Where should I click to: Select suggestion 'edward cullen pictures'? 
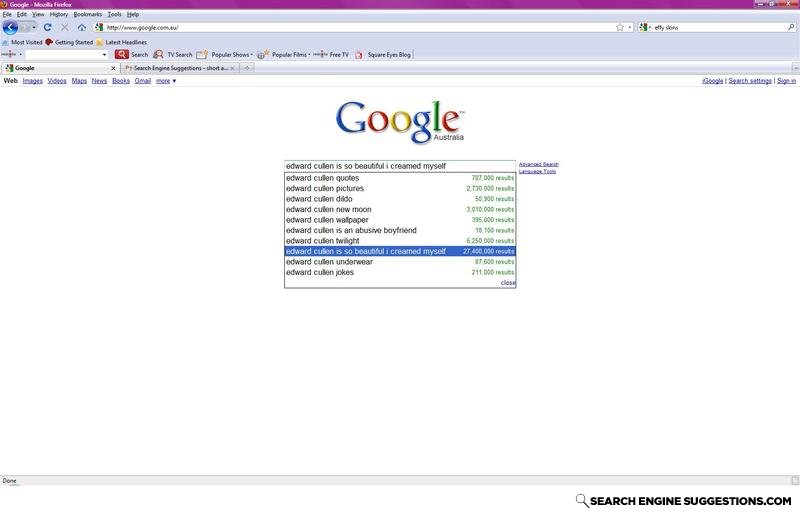pyautogui.click(x=400, y=189)
